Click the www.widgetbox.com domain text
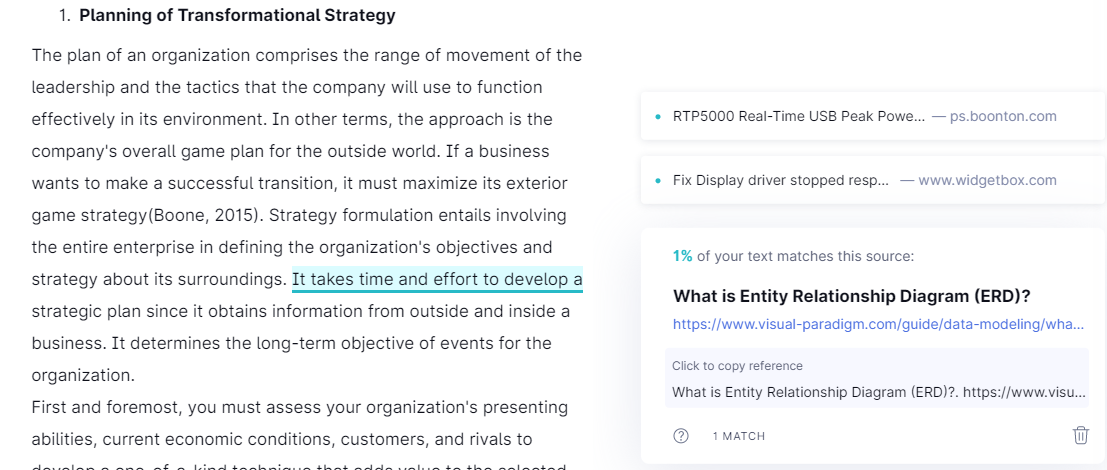Viewport: 1107px width, 470px height. point(988,180)
